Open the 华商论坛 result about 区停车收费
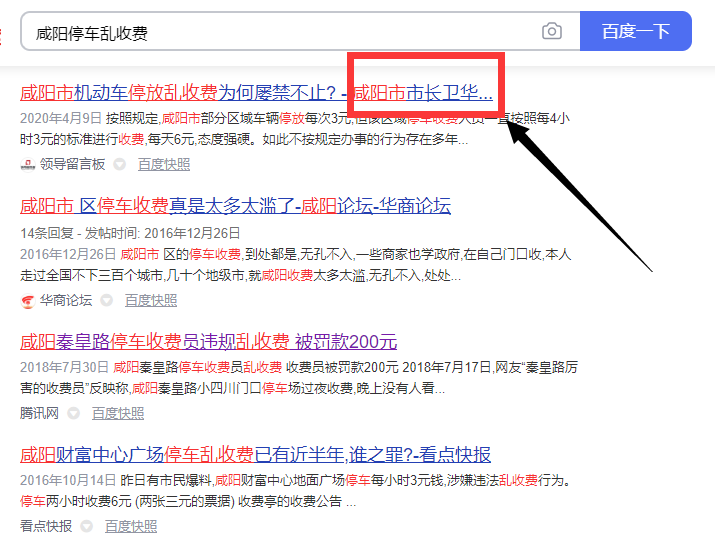Screen dimensions: 715x543 pos(235,206)
